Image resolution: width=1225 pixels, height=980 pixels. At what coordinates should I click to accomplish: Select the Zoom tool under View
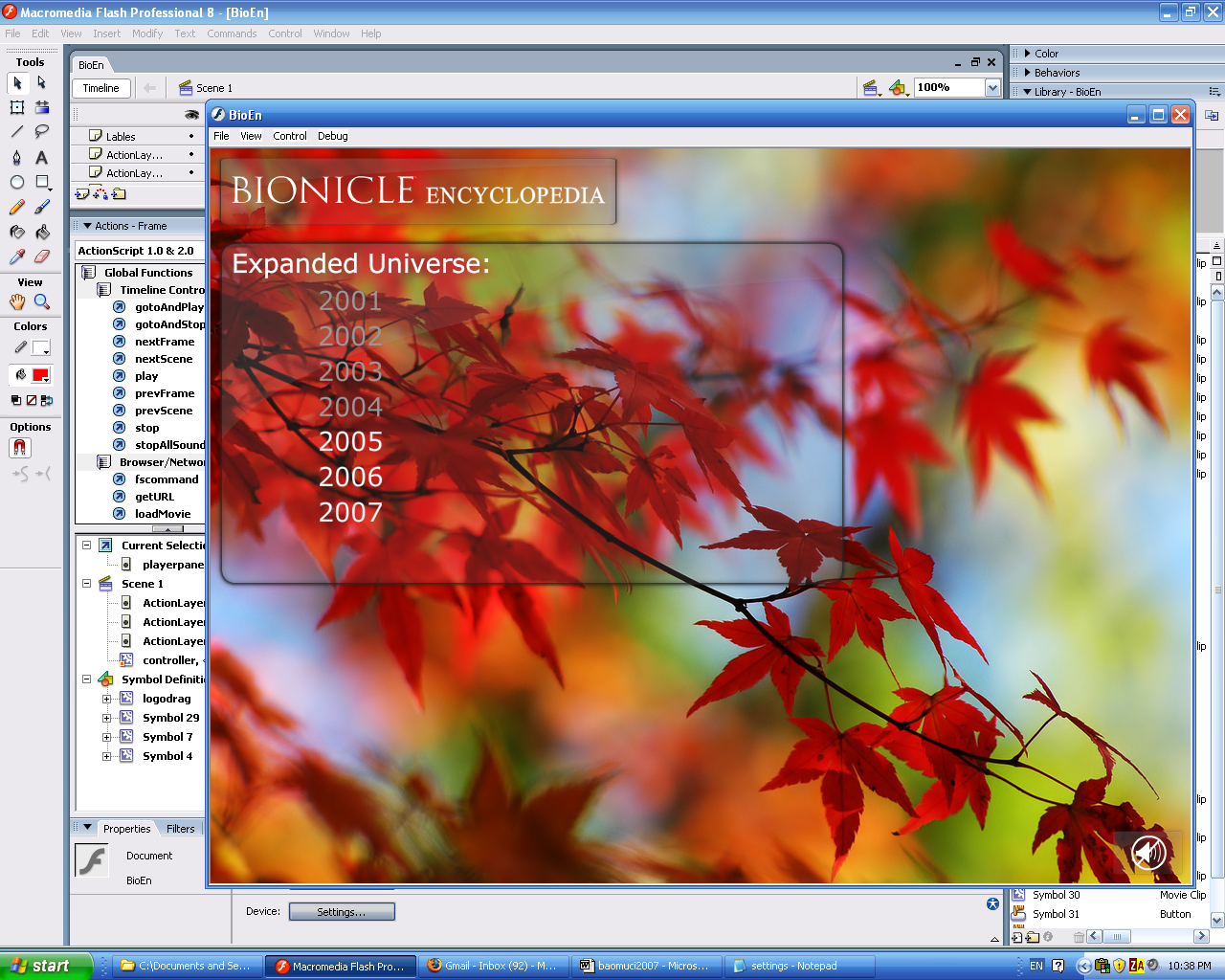(42, 301)
